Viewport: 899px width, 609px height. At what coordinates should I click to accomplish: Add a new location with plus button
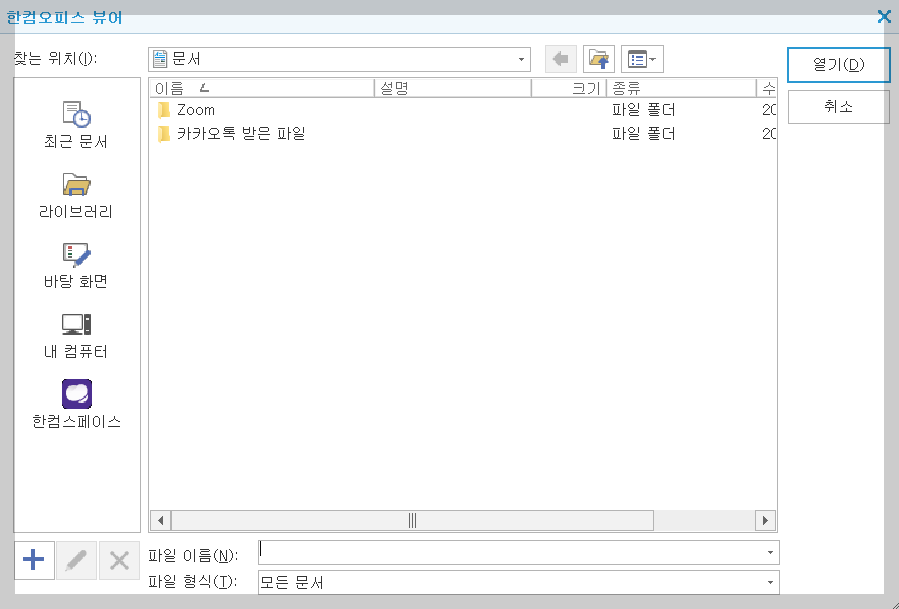pyautogui.click(x=34, y=560)
